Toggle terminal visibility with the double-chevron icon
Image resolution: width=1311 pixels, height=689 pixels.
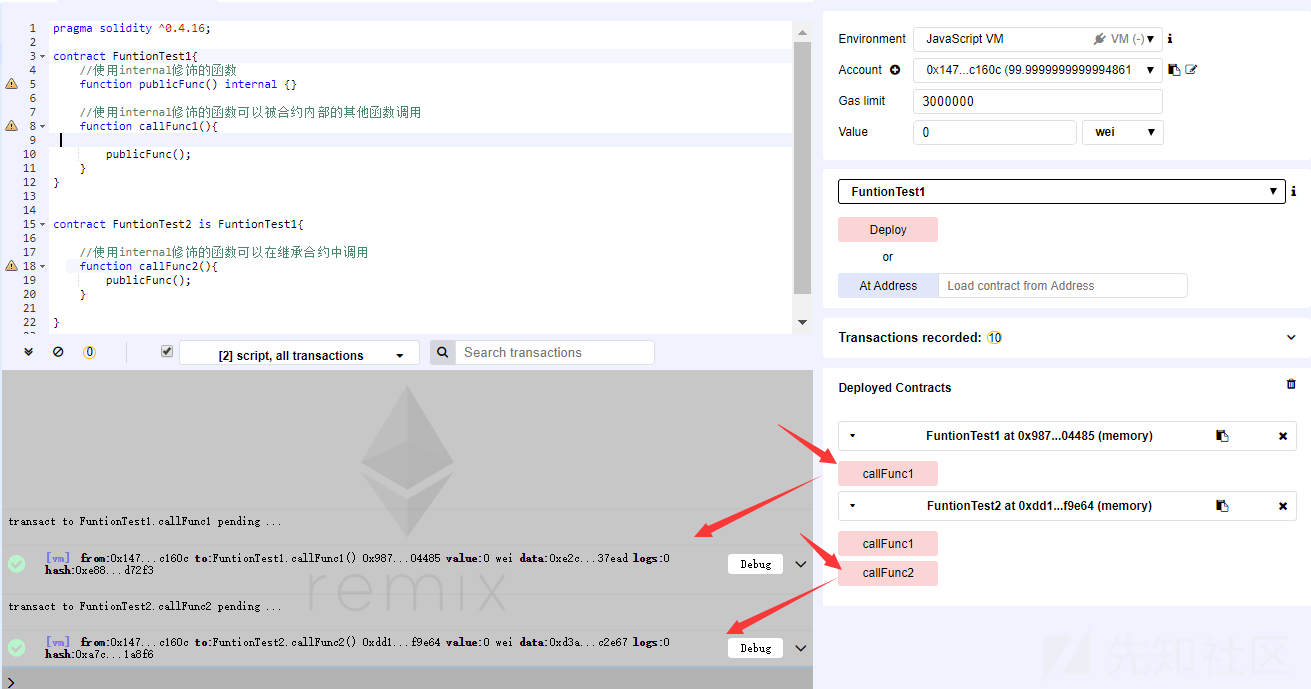click(x=28, y=352)
